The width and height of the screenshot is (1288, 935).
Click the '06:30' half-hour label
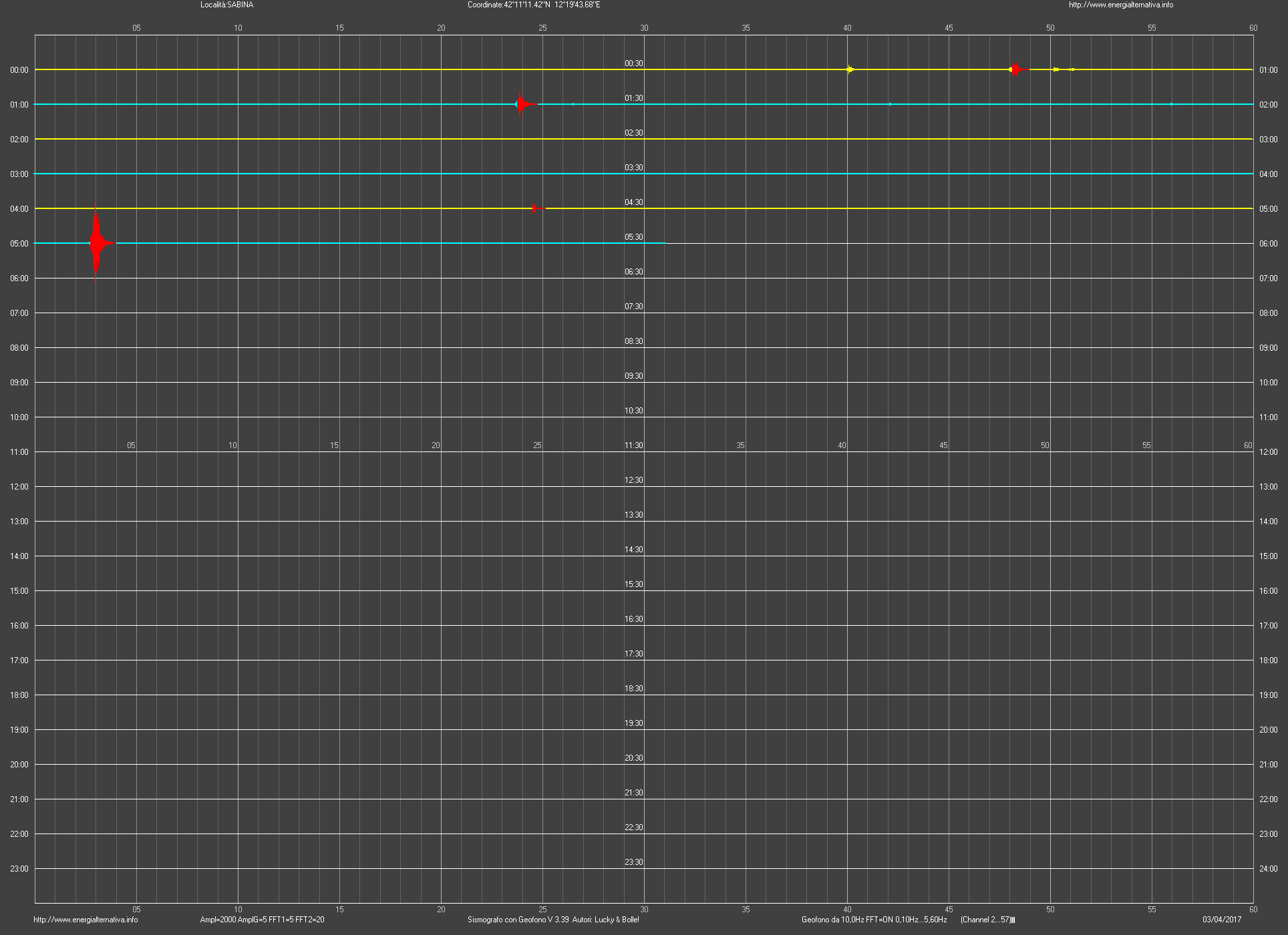coord(634,272)
